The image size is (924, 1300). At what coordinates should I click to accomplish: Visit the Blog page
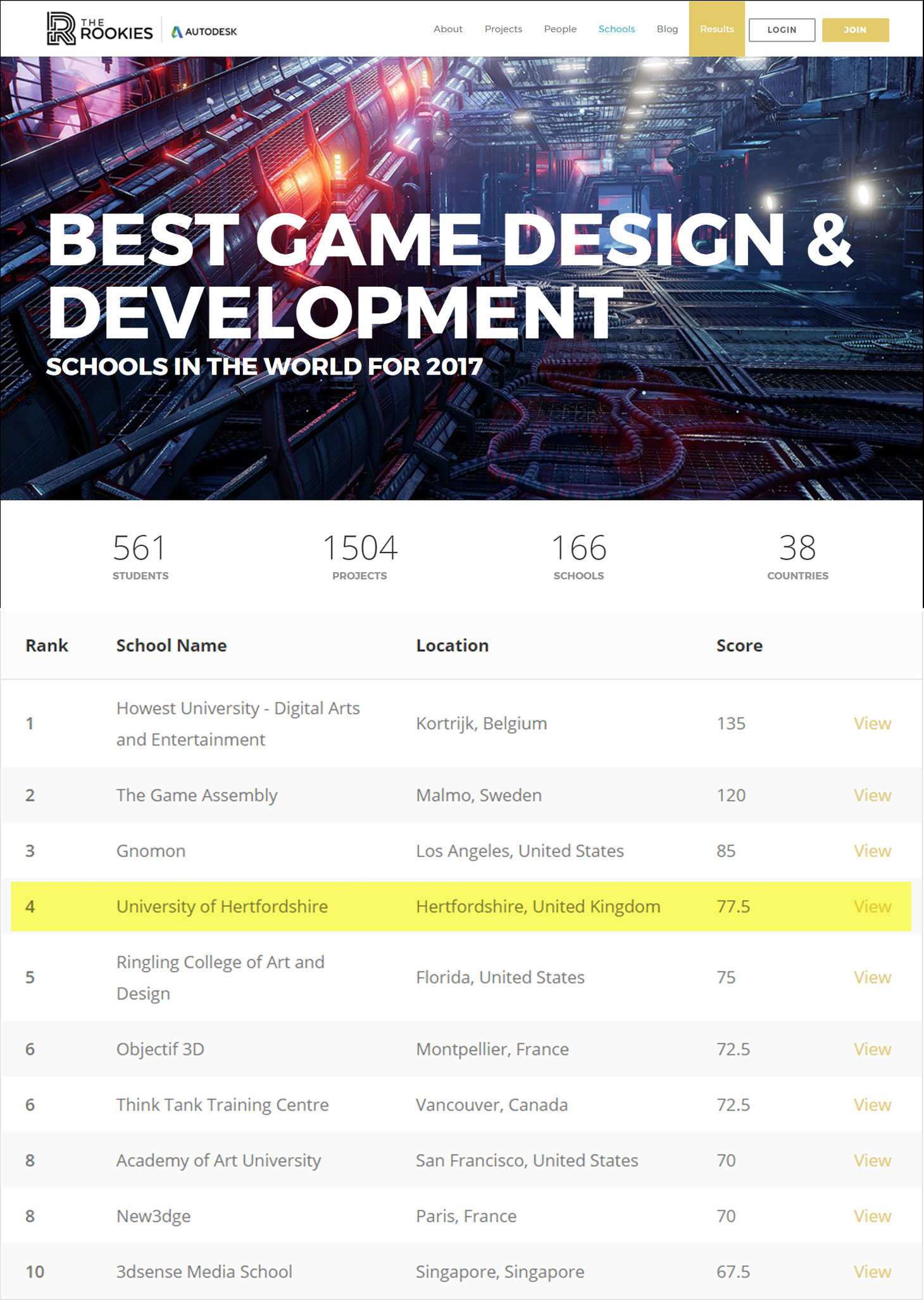667,29
